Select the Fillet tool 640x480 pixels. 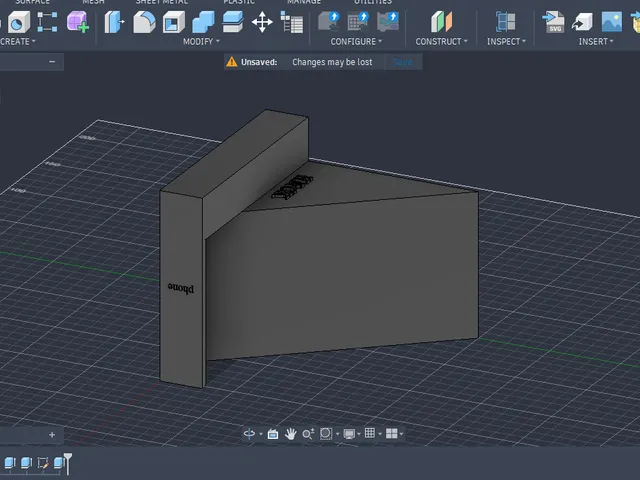point(144,22)
